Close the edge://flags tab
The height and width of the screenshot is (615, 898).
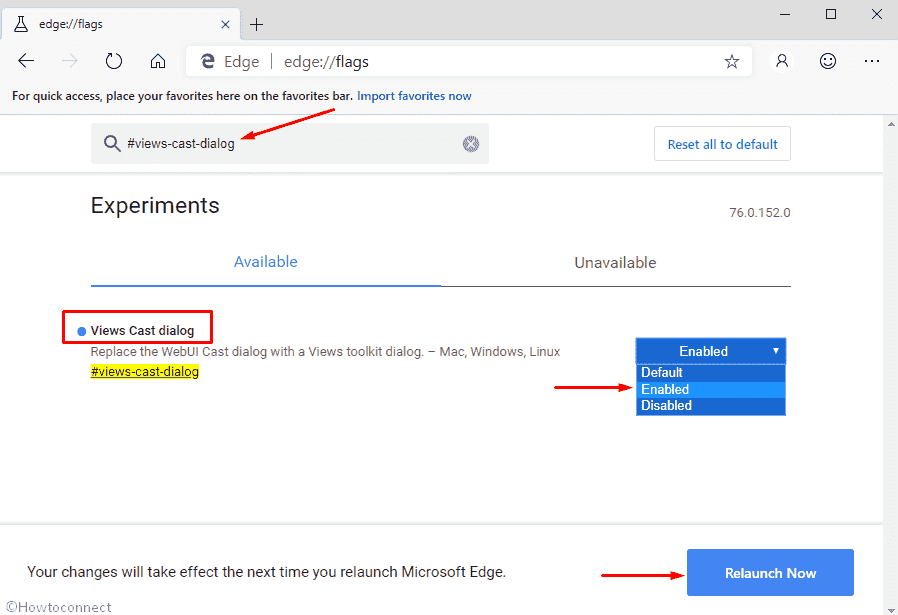tap(225, 25)
